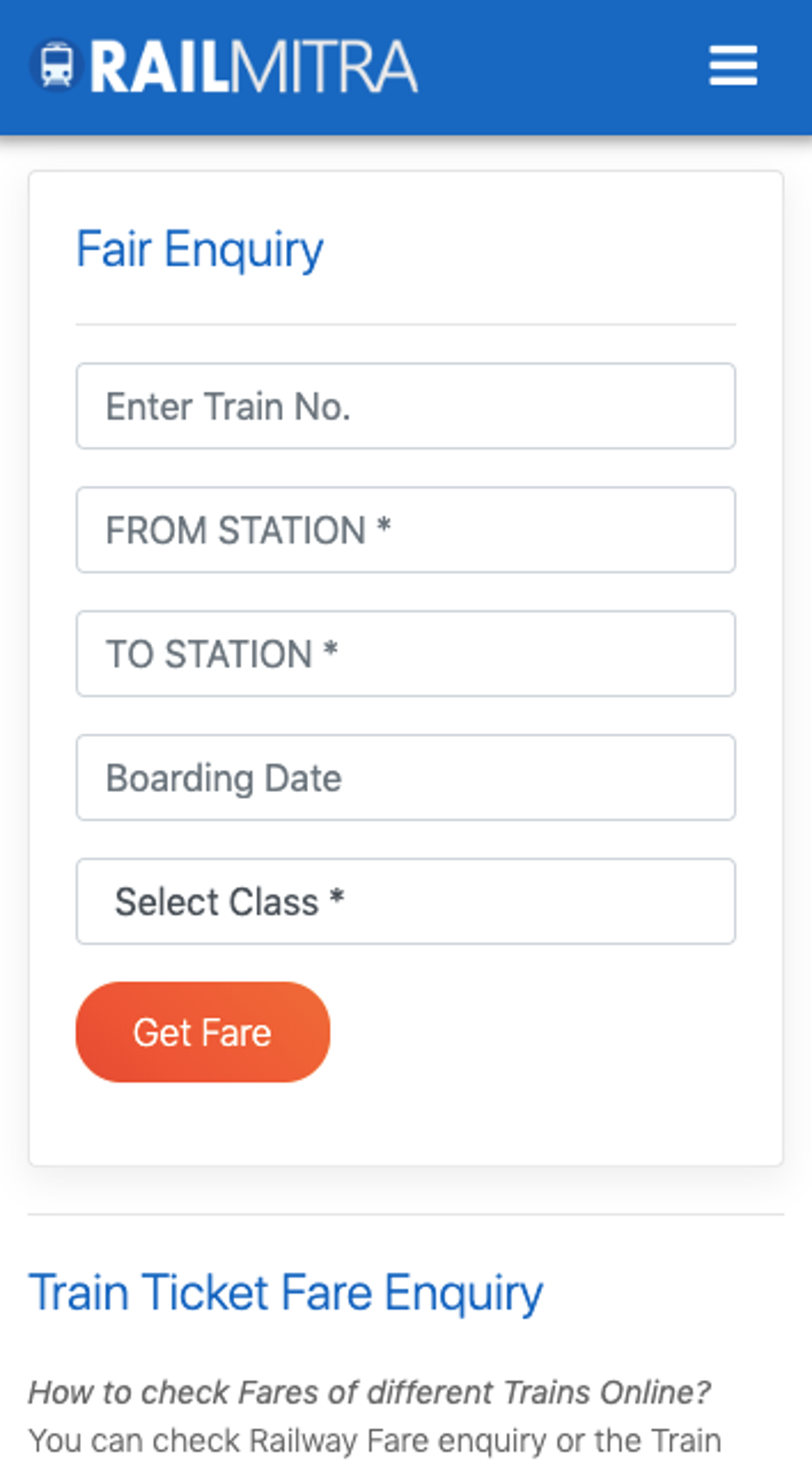Click the asterisk in FROM STATION field
This screenshot has height=1461, width=812.
(384, 526)
